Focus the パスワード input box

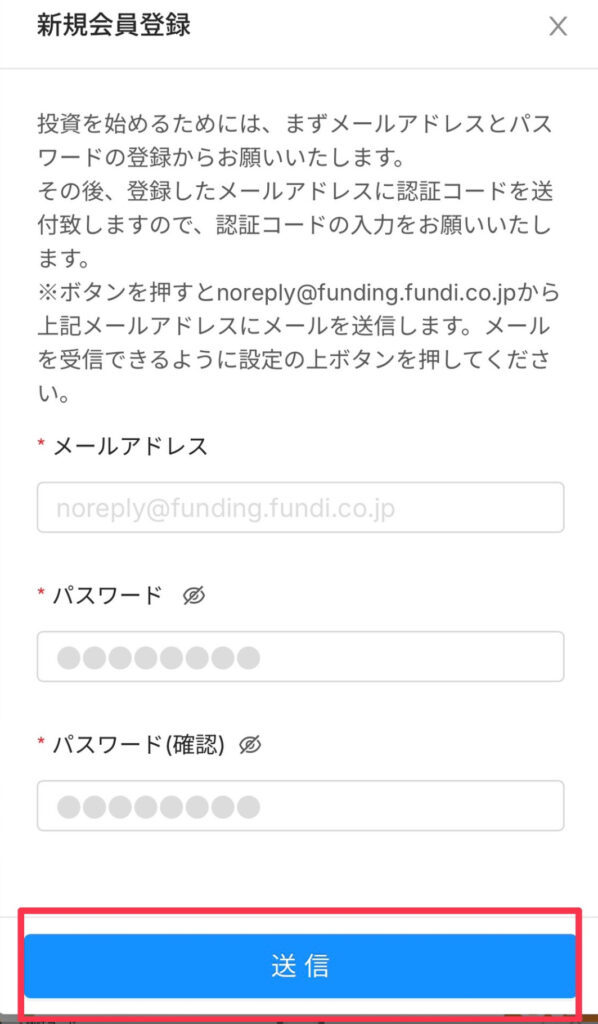pyautogui.click(x=300, y=656)
